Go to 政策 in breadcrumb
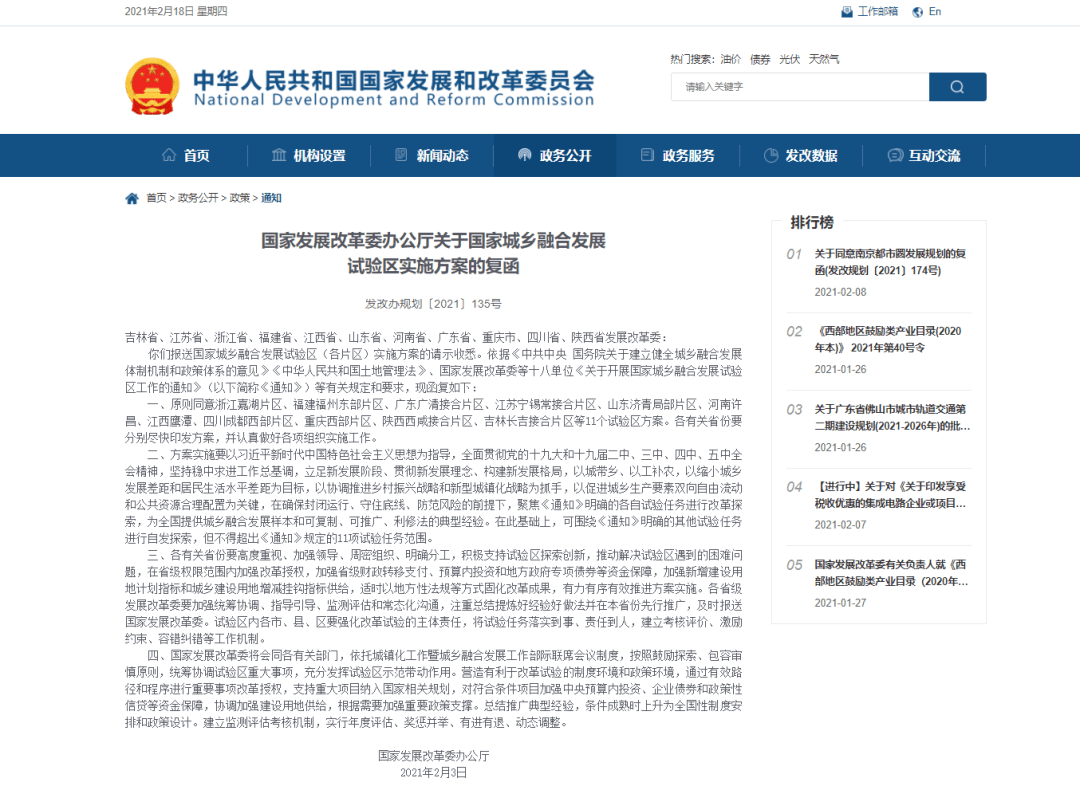The width and height of the screenshot is (1080, 786). coord(239,198)
